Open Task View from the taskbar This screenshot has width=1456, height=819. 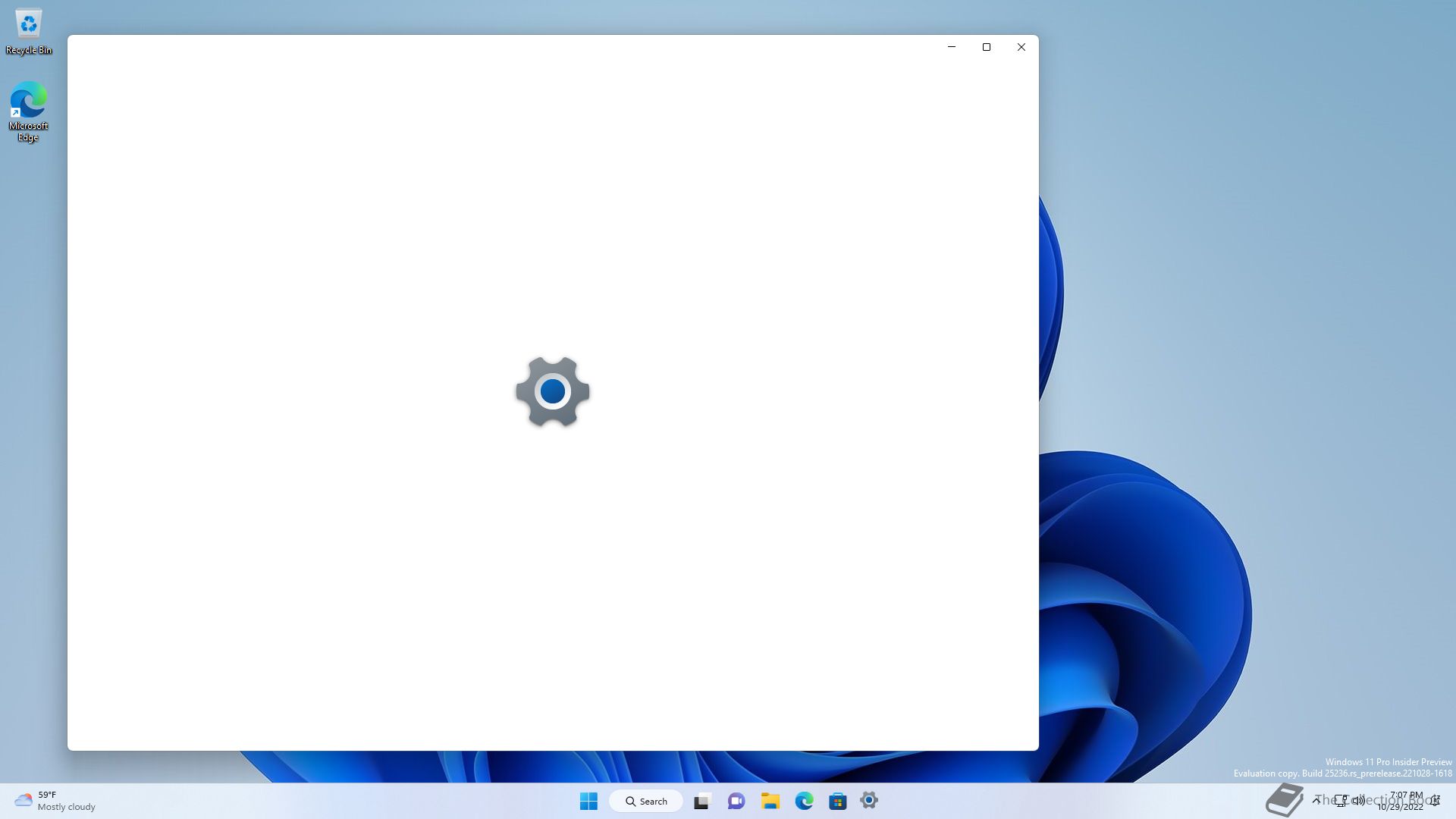tap(702, 801)
